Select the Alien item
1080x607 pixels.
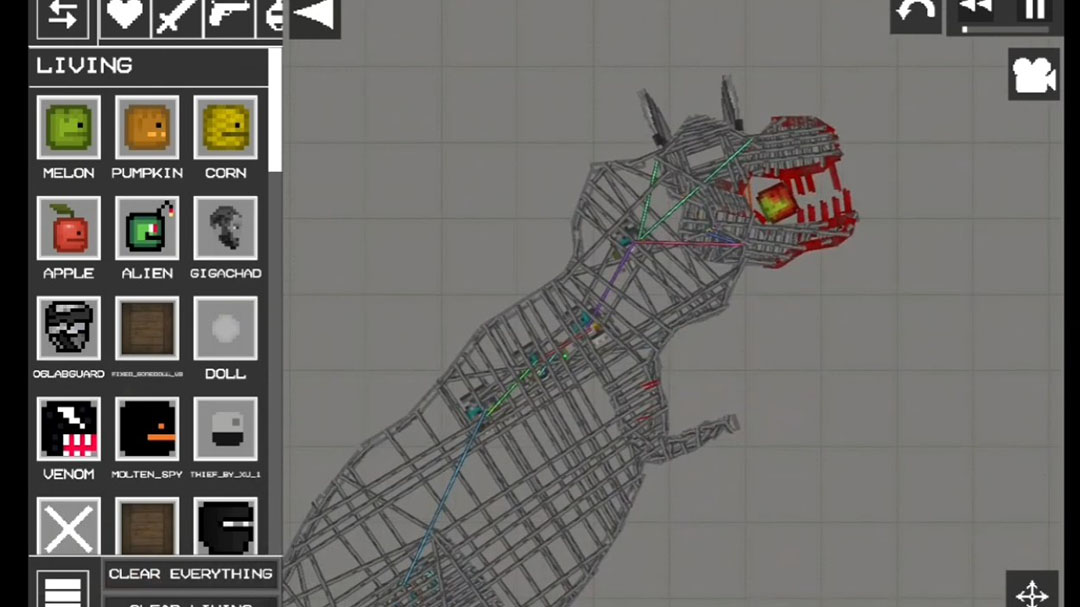pyautogui.click(x=147, y=228)
